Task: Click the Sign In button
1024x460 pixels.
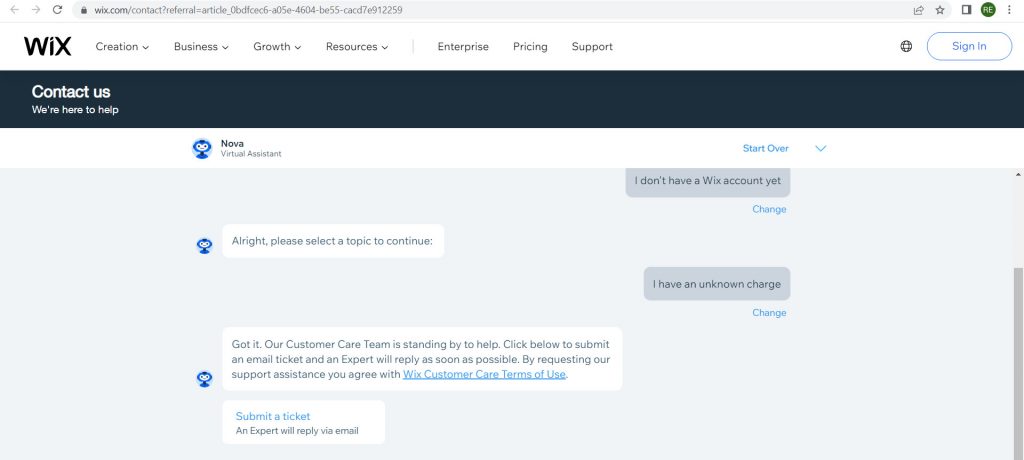Action: click(x=968, y=46)
